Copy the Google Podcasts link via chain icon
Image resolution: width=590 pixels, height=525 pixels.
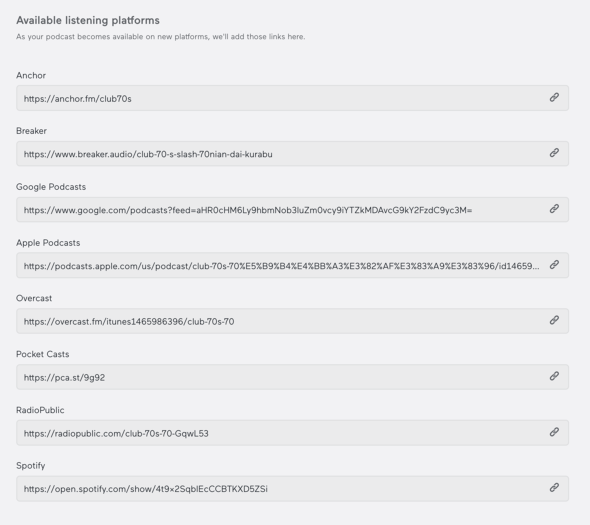[x=554, y=209]
